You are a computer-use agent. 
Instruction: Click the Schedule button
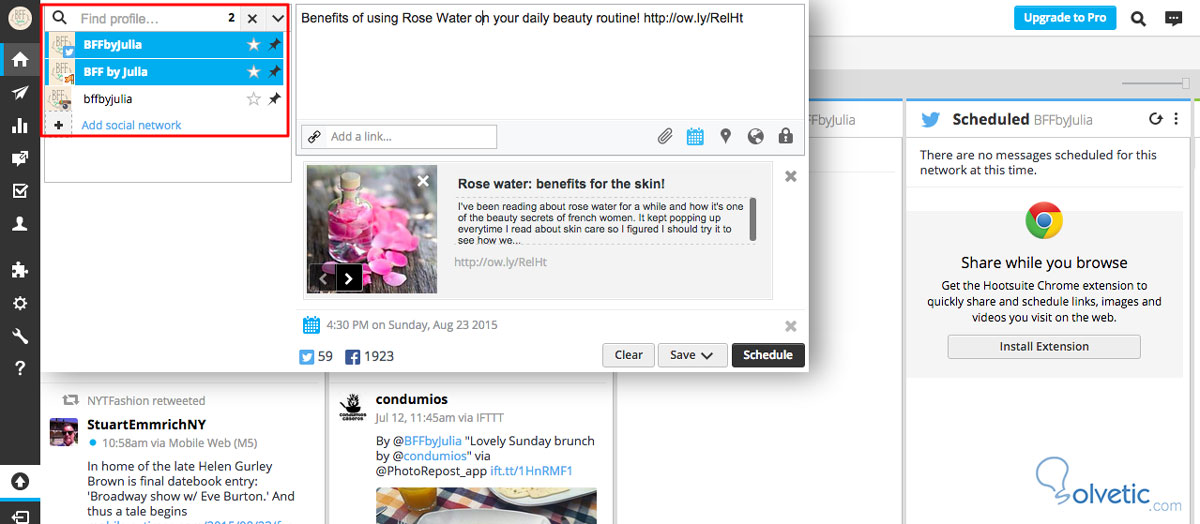768,355
